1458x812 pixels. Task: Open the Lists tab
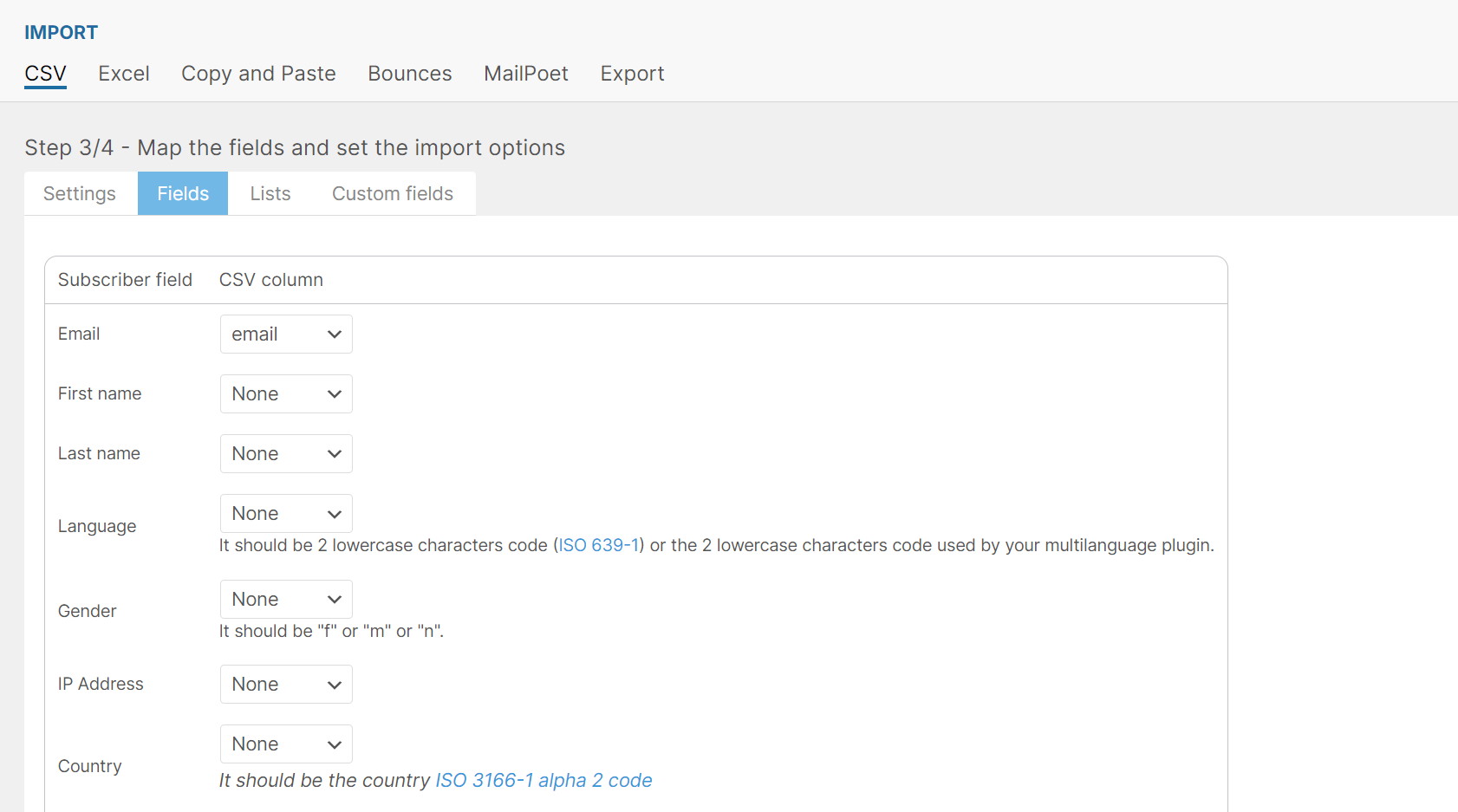point(270,193)
